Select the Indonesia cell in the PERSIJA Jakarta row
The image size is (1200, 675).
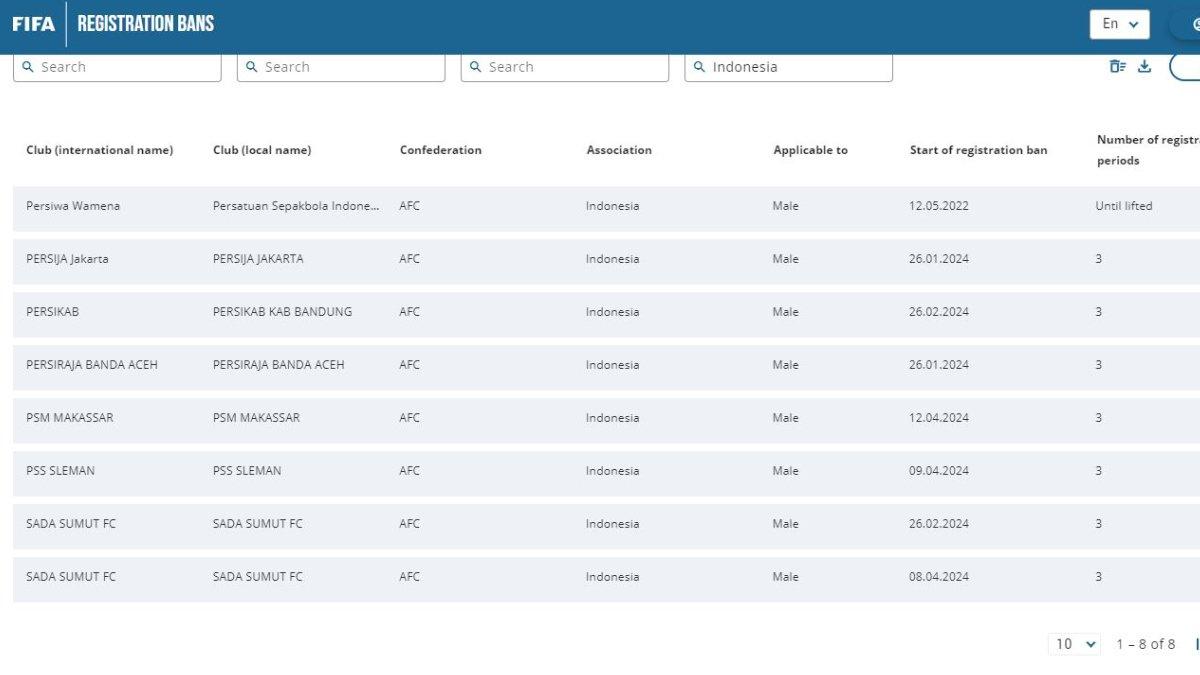[x=613, y=259]
